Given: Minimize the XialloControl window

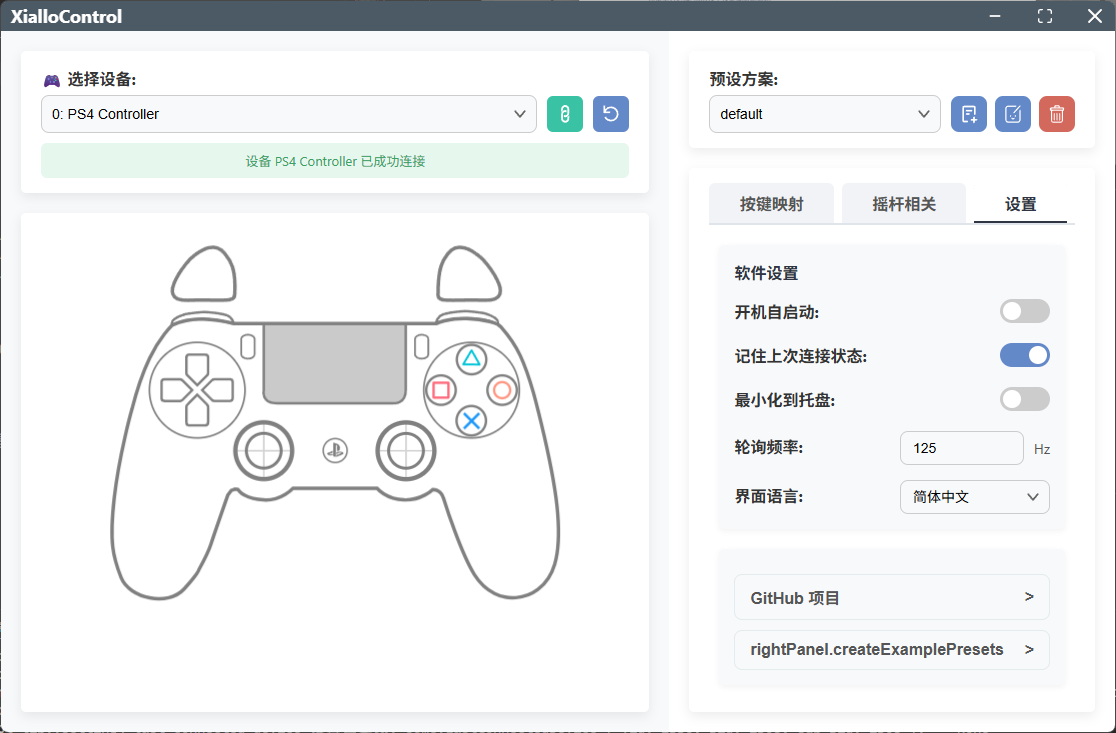Looking at the screenshot, I should 995,16.
